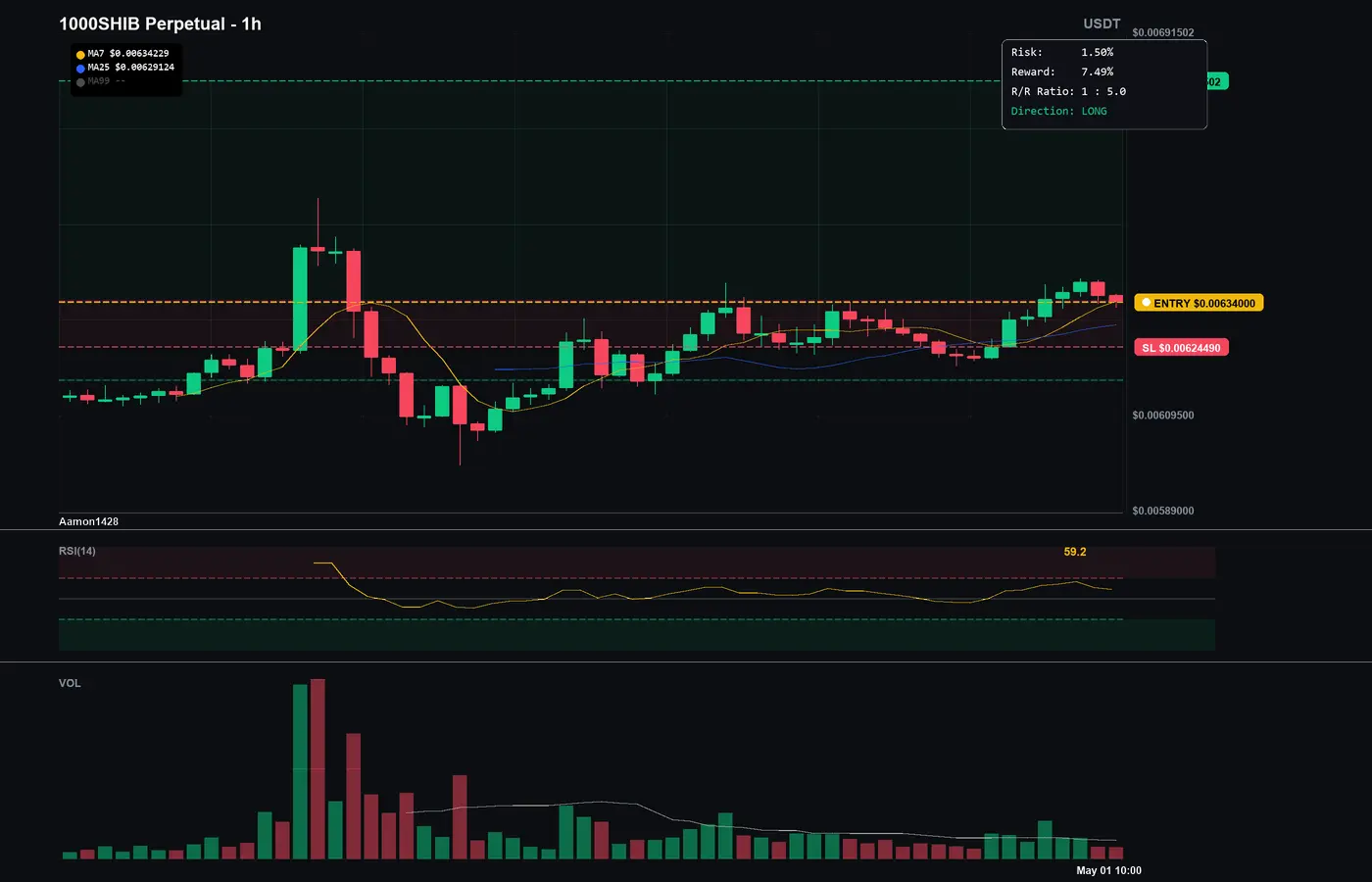Screen dimensions: 1372x882
Task: Click the $0.00589000 price axis label
Action: (x=1163, y=511)
